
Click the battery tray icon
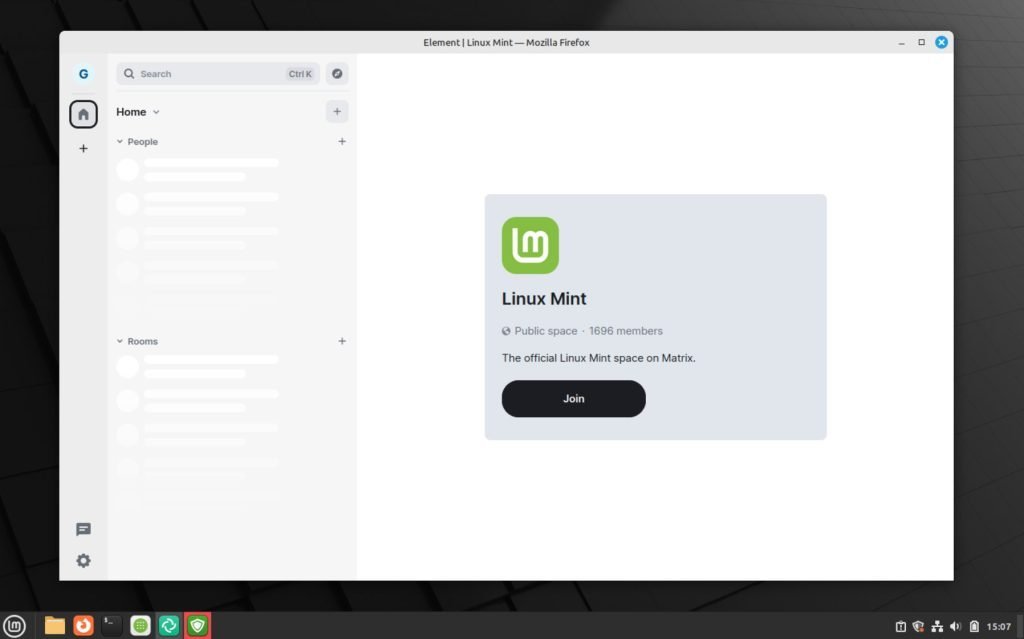pos(974,627)
